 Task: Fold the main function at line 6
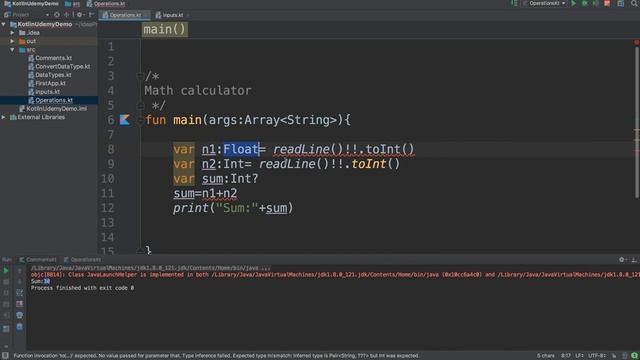(x=140, y=120)
